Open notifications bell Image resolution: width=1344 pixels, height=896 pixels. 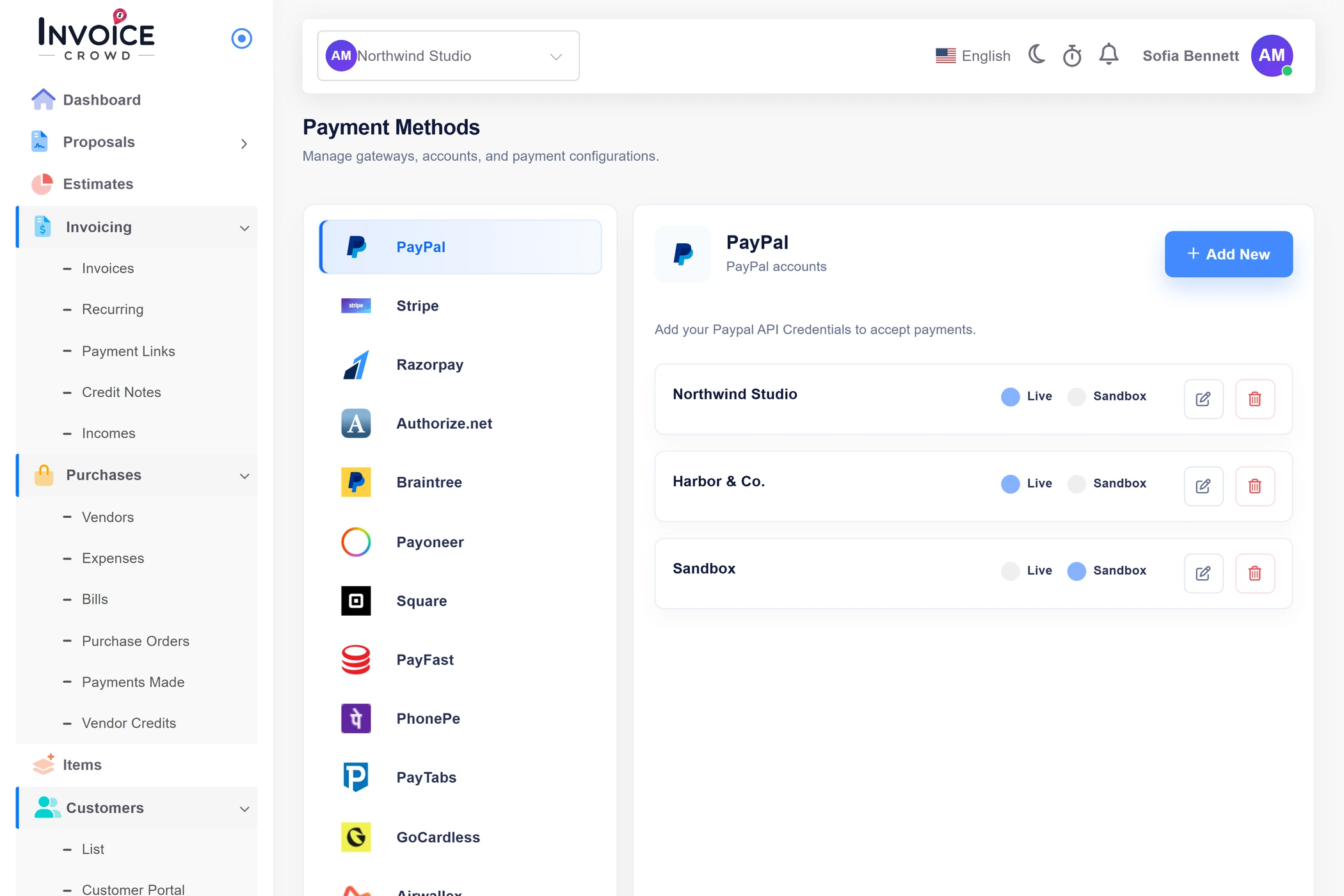(x=1108, y=54)
